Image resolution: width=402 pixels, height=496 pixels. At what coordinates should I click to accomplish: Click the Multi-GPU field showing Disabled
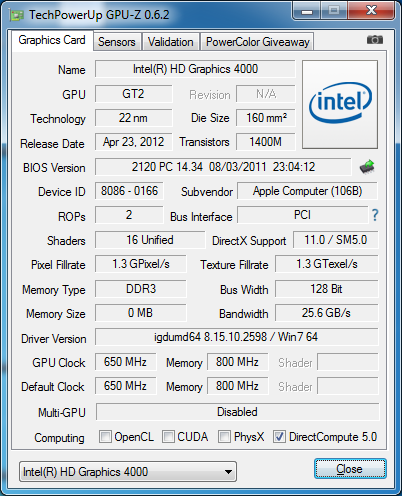(x=237, y=412)
